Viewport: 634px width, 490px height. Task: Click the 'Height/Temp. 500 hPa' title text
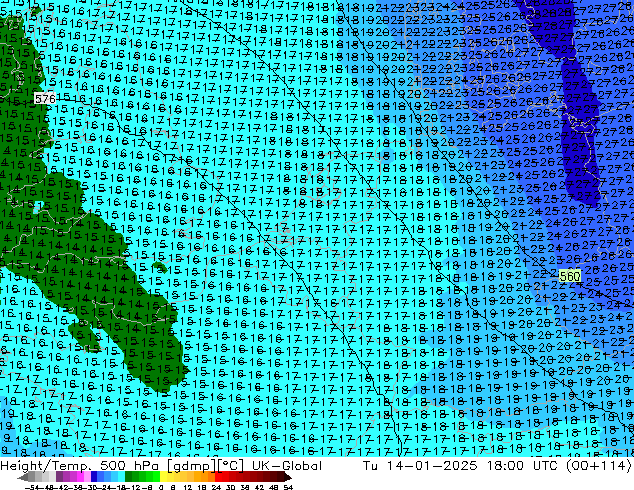pos(79,466)
